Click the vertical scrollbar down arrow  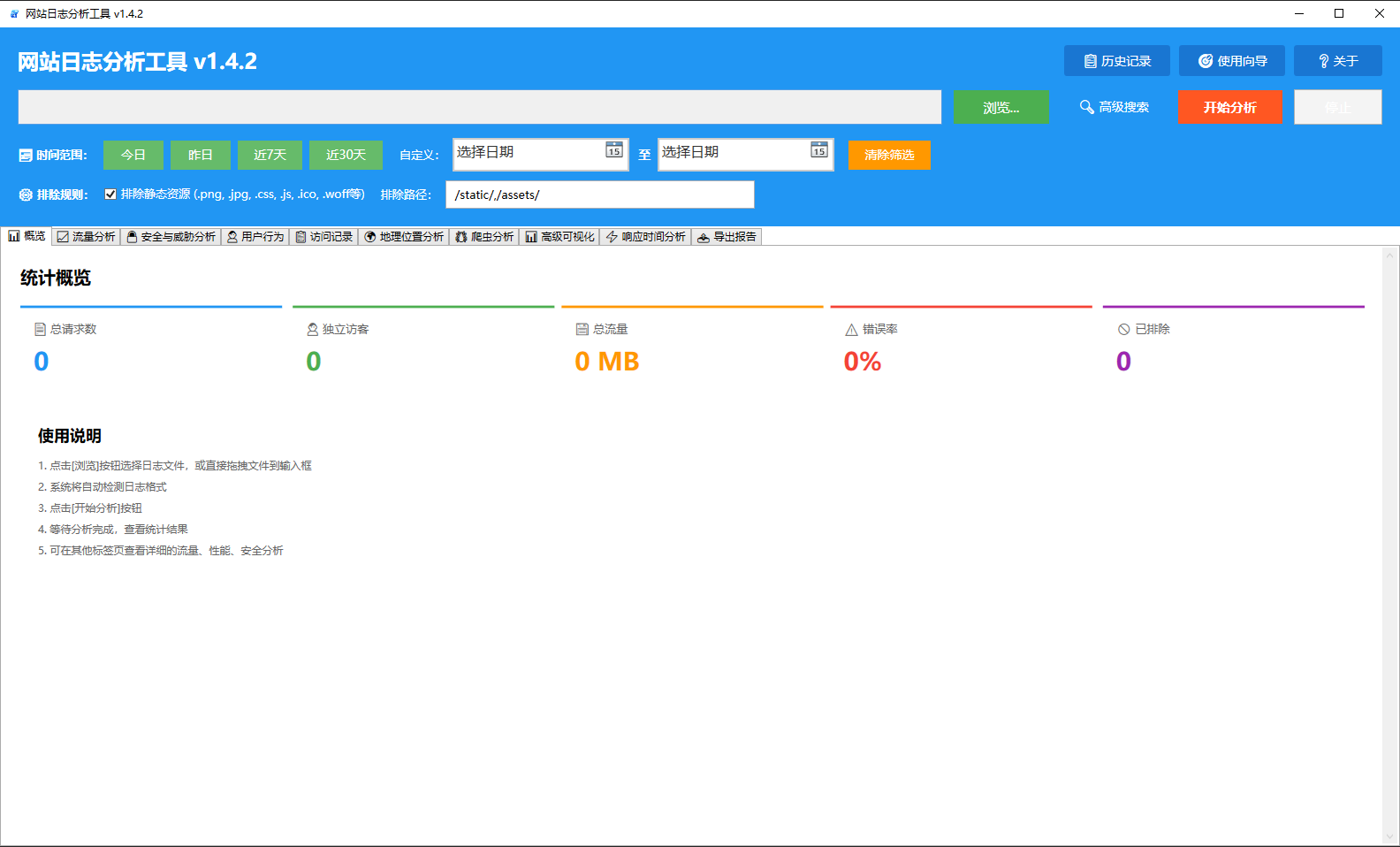click(1390, 836)
